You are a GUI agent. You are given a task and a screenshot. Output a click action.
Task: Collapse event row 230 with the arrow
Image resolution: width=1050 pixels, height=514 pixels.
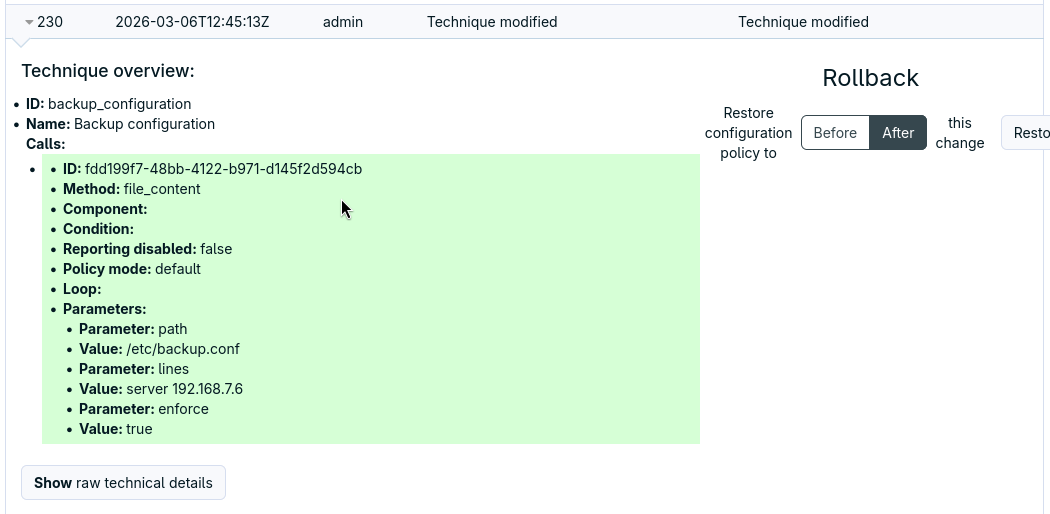(x=29, y=22)
